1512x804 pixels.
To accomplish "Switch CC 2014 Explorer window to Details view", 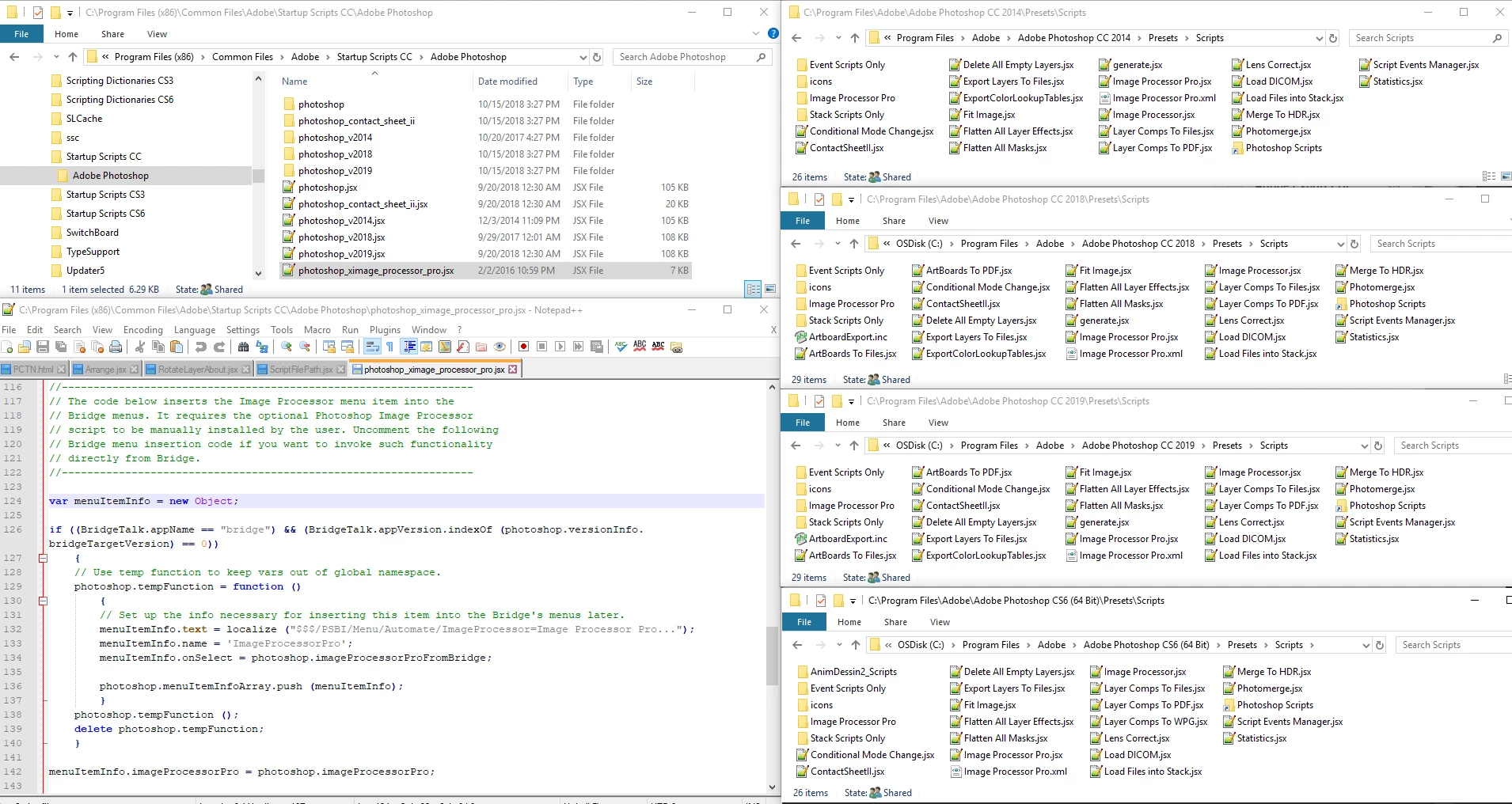I will point(1489,176).
